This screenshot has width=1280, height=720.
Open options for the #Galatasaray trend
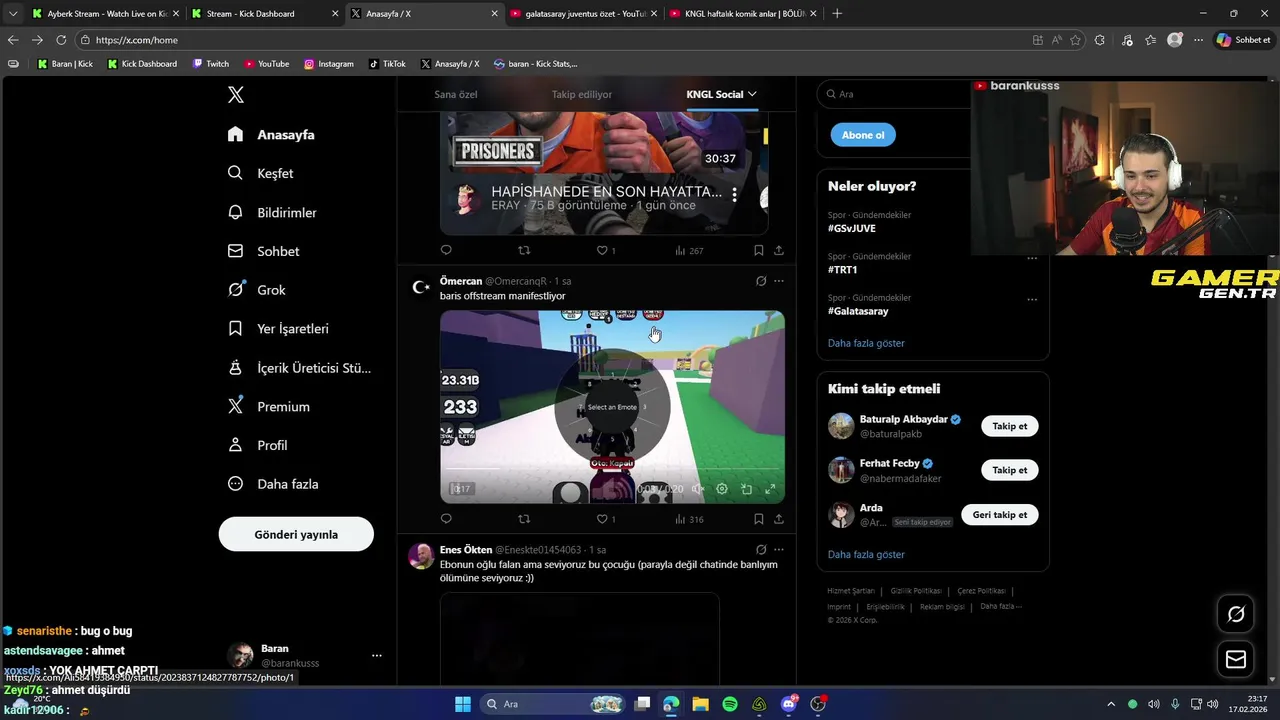point(1032,299)
